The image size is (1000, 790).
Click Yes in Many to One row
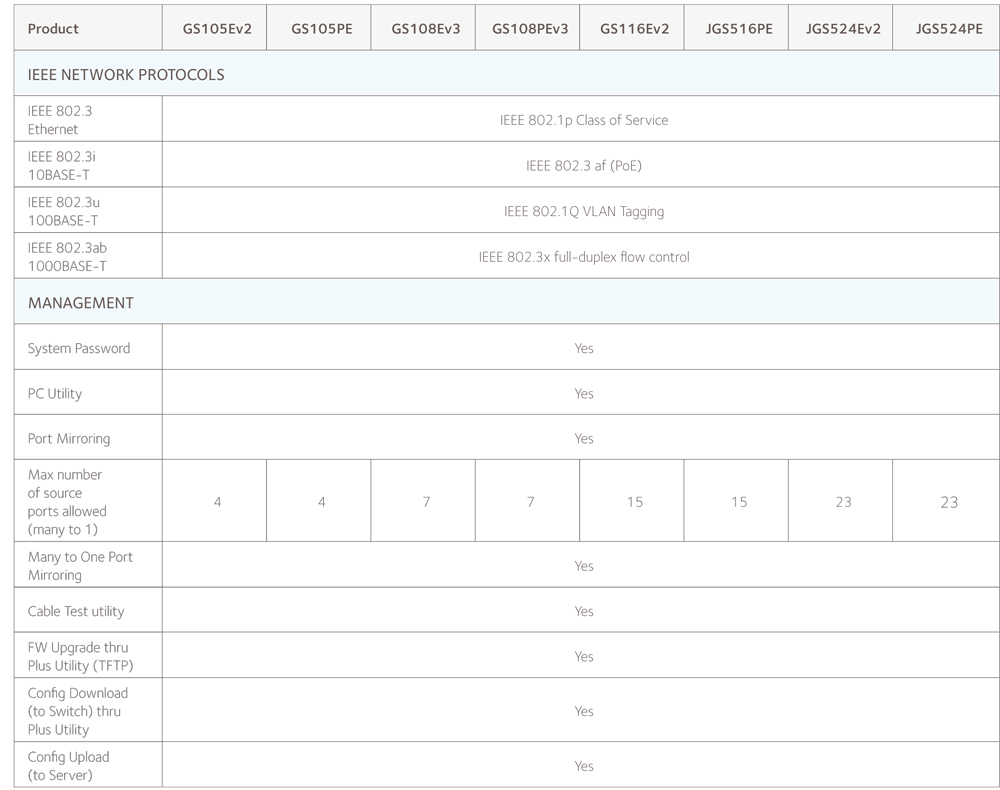coord(584,566)
